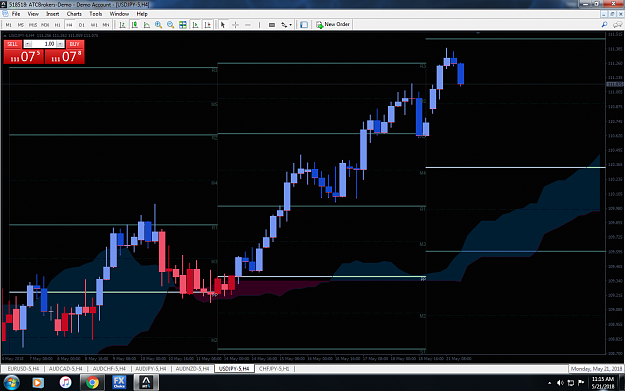Image resolution: width=625 pixels, height=391 pixels.
Task: Select the M30 timeframe button
Action: [45, 25]
